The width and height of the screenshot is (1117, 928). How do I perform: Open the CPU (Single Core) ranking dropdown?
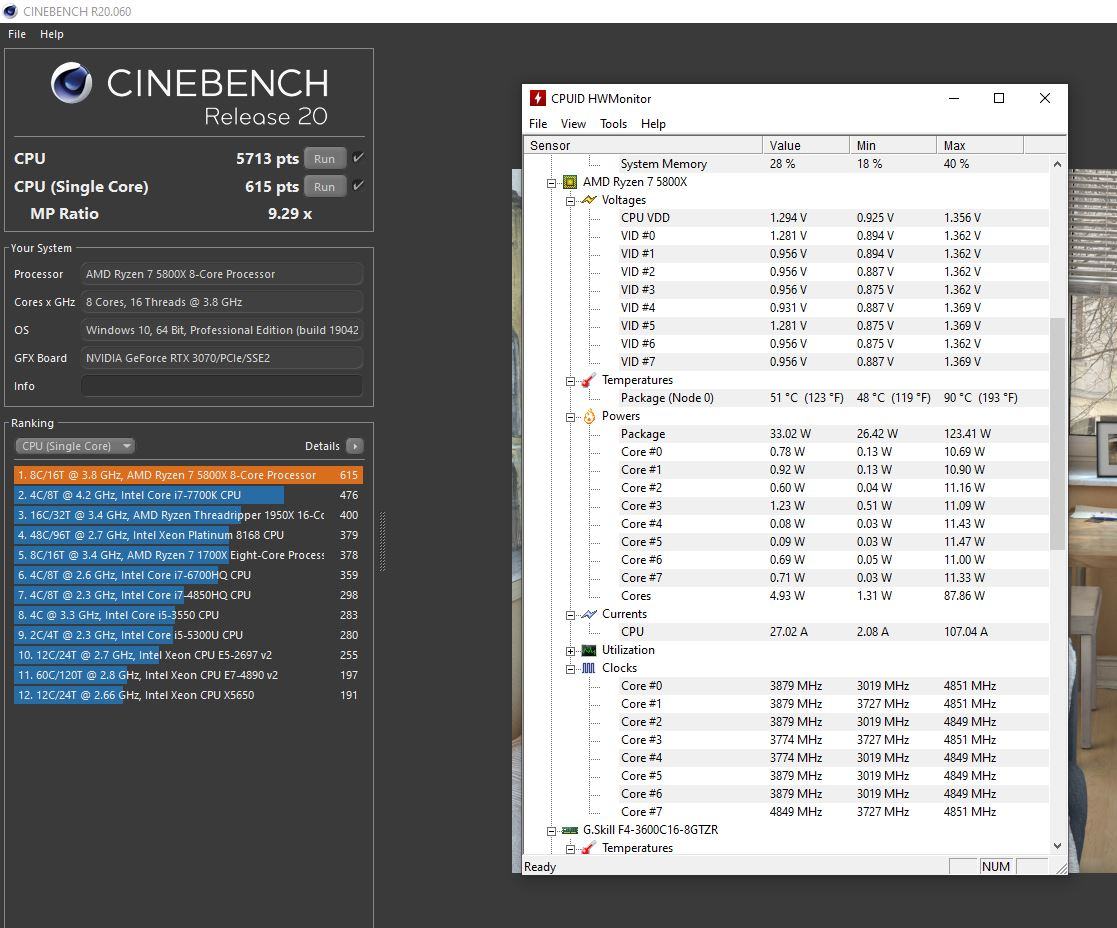75,446
